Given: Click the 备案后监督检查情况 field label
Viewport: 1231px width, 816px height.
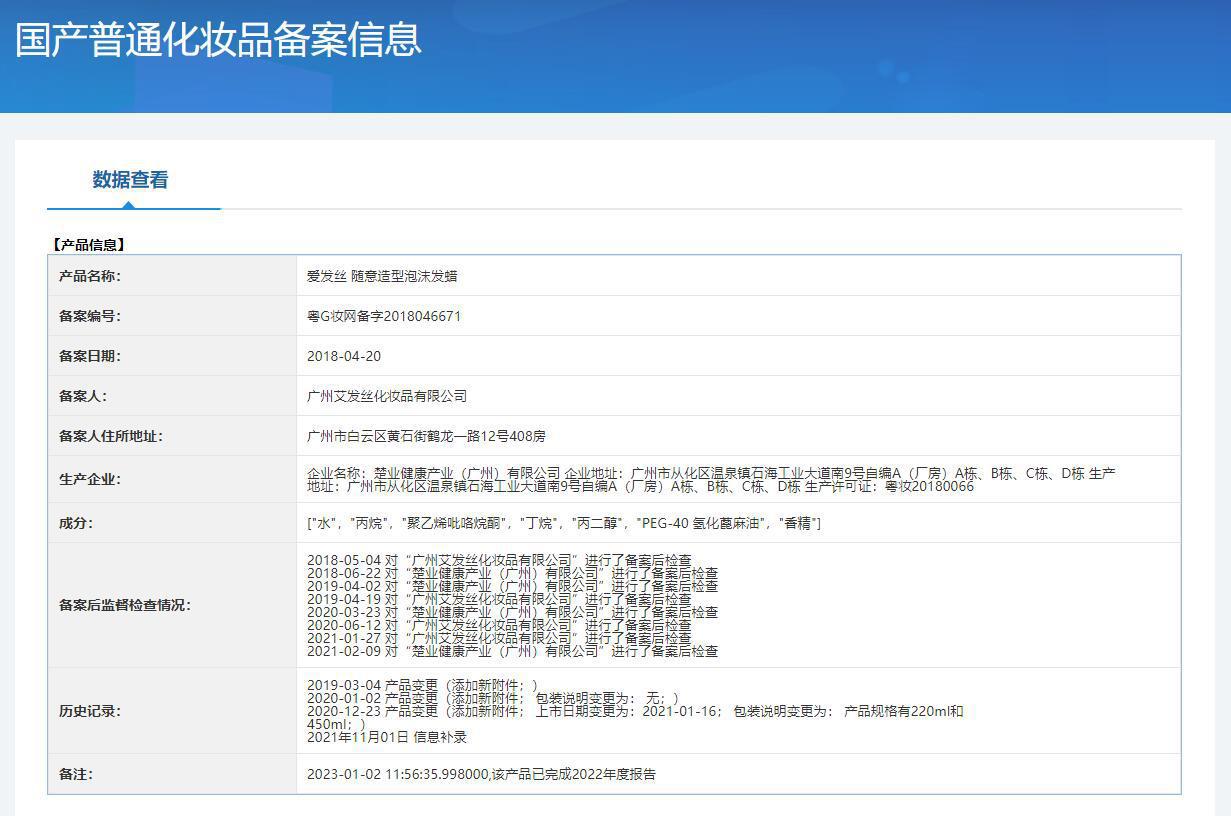Looking at the screenshot, I should click(124, 605).
